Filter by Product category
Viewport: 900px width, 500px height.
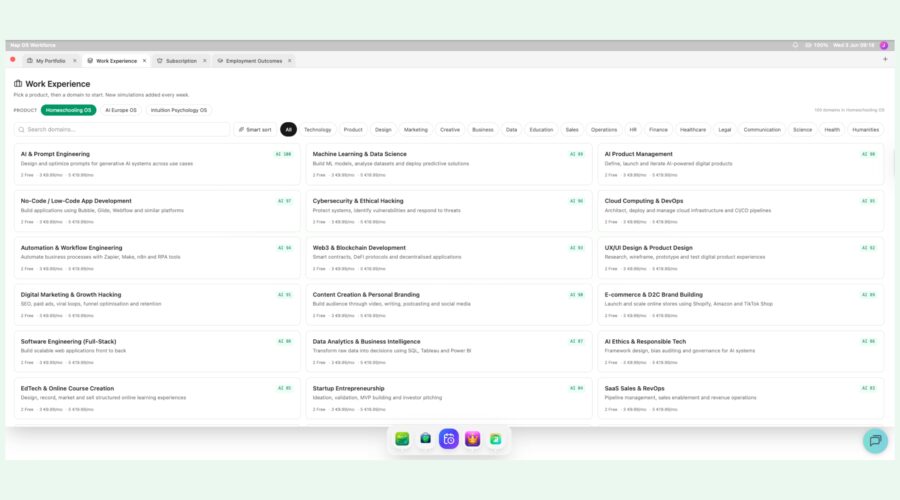pyautogui.click(x=353, y=130)
